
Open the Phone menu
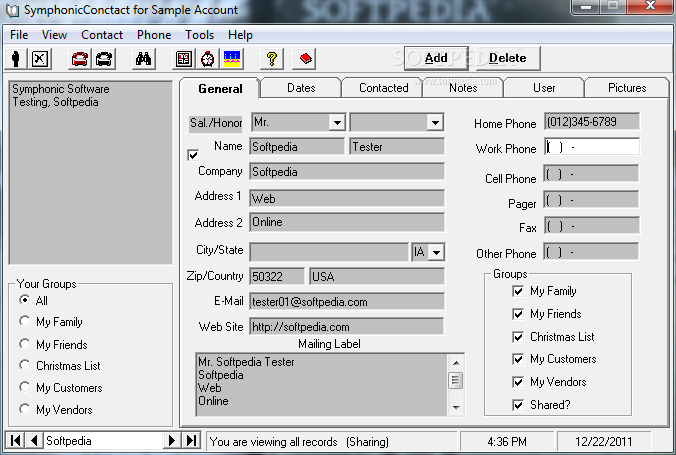point(154,35)
